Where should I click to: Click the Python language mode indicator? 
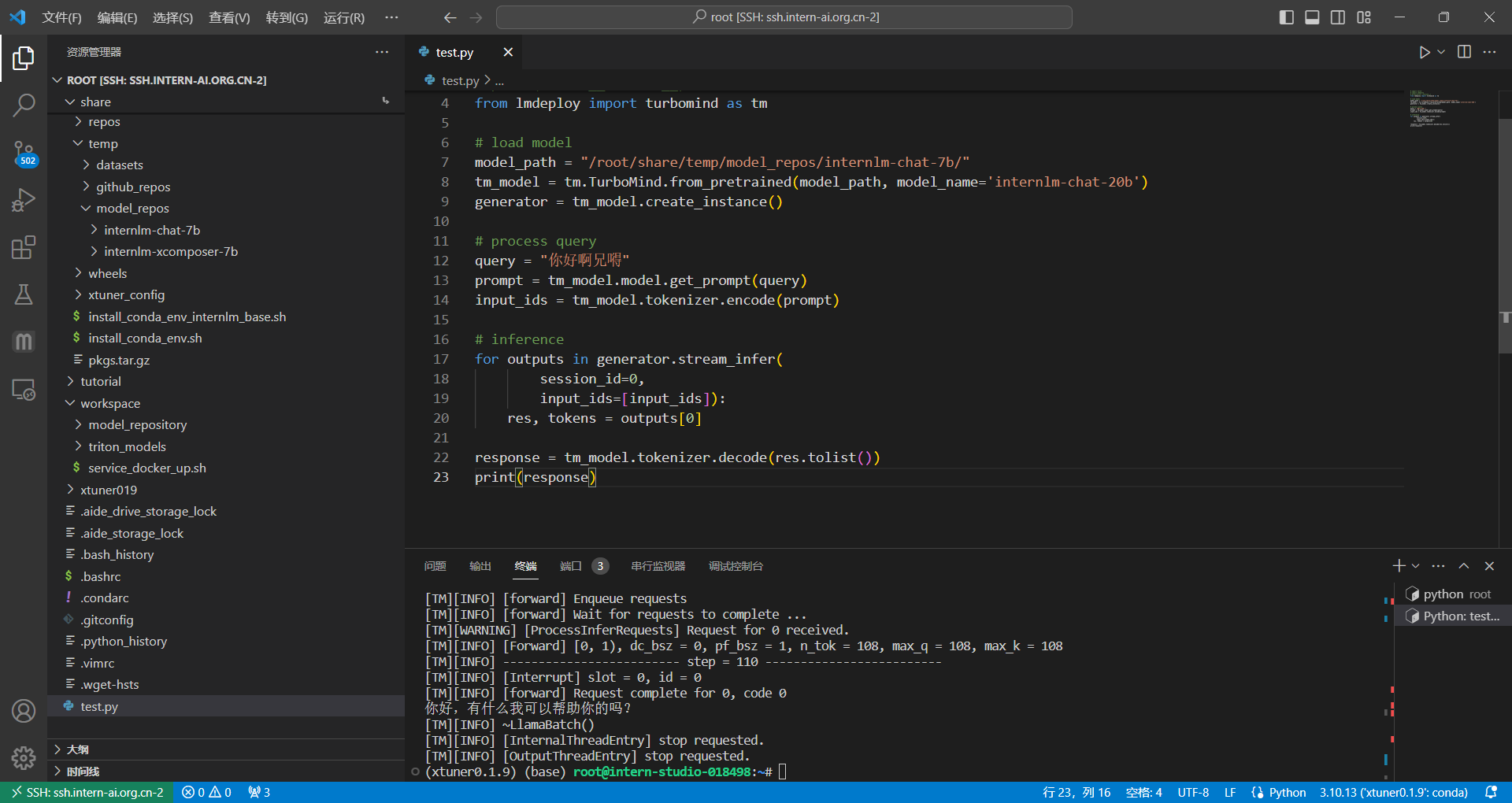tap(1287, 792)
